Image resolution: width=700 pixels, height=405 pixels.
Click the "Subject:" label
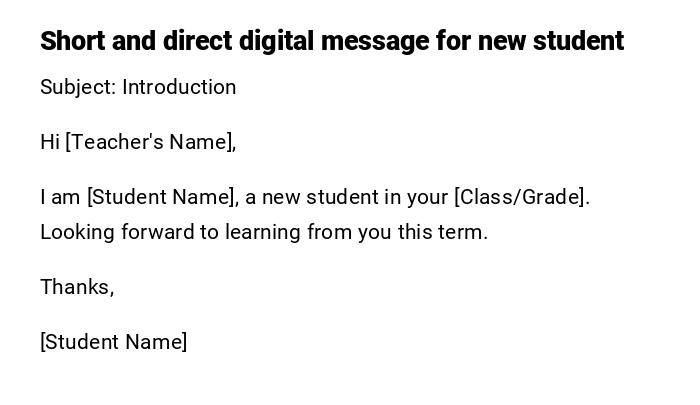78,87
